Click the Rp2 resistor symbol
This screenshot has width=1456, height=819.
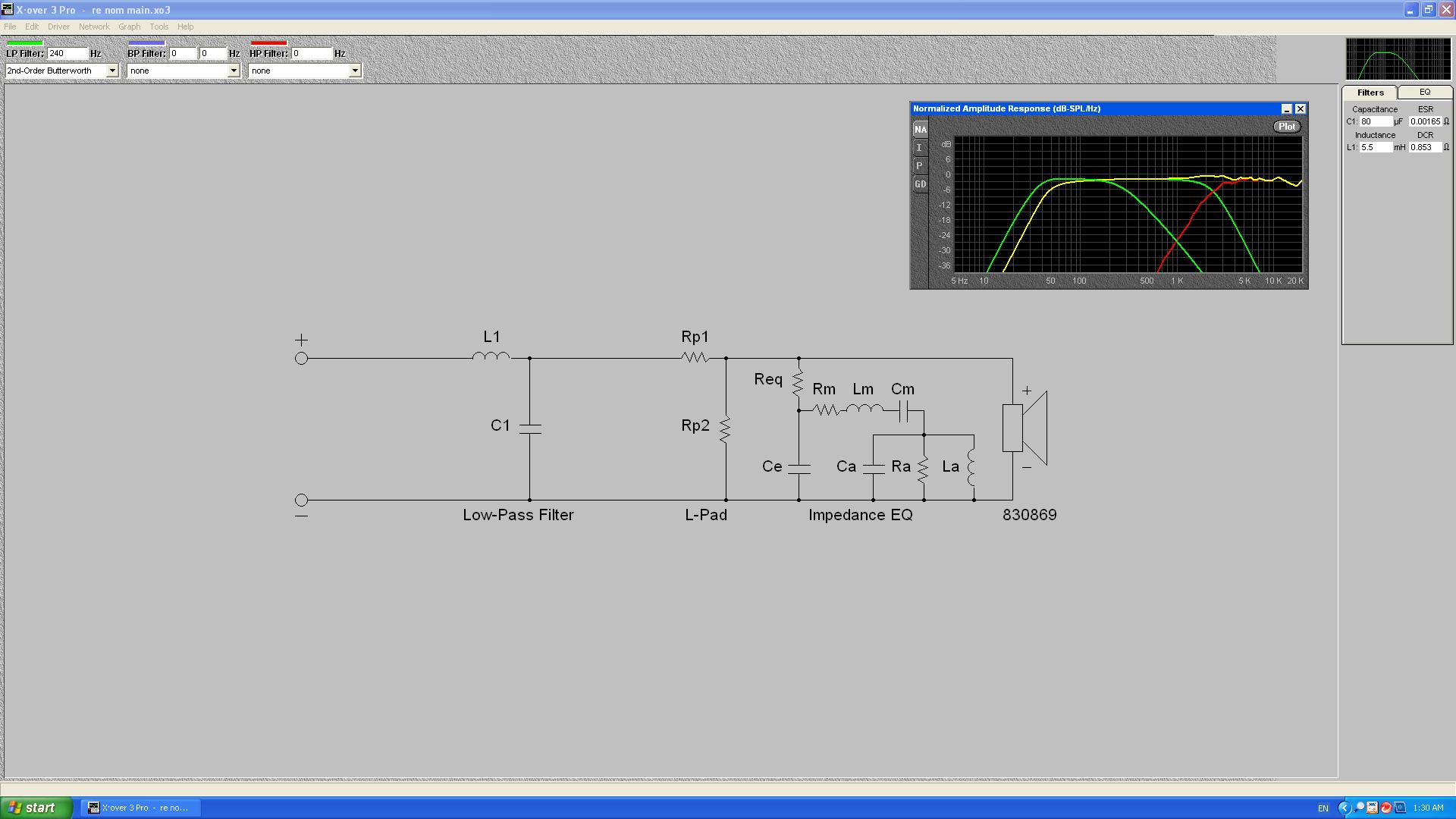pyautogui.click(x=726, y=428)
